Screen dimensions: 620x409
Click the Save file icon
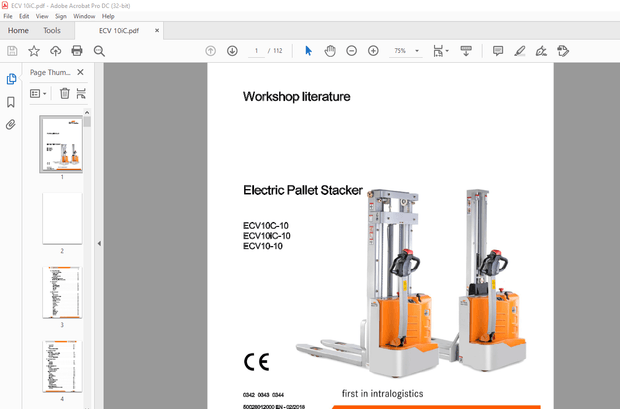(12, 51)
